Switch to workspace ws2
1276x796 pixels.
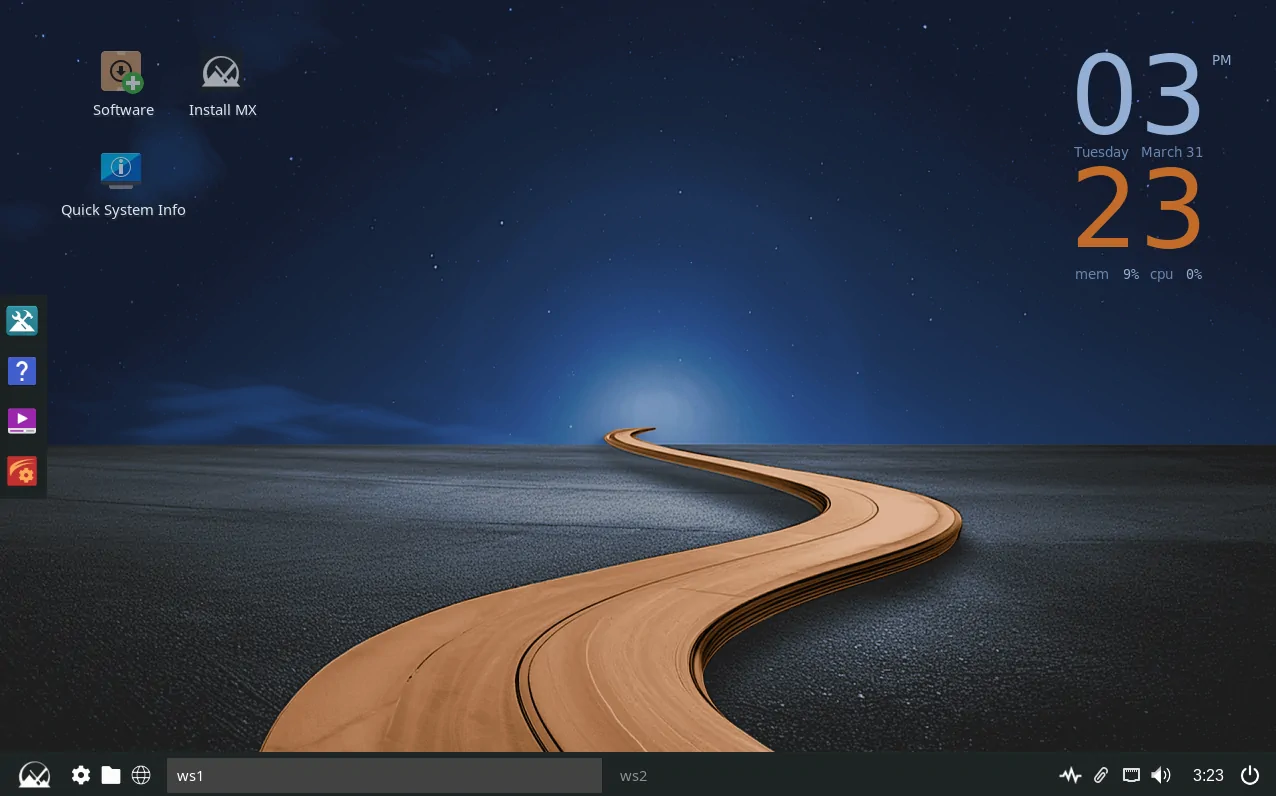[x=634, y=775]
